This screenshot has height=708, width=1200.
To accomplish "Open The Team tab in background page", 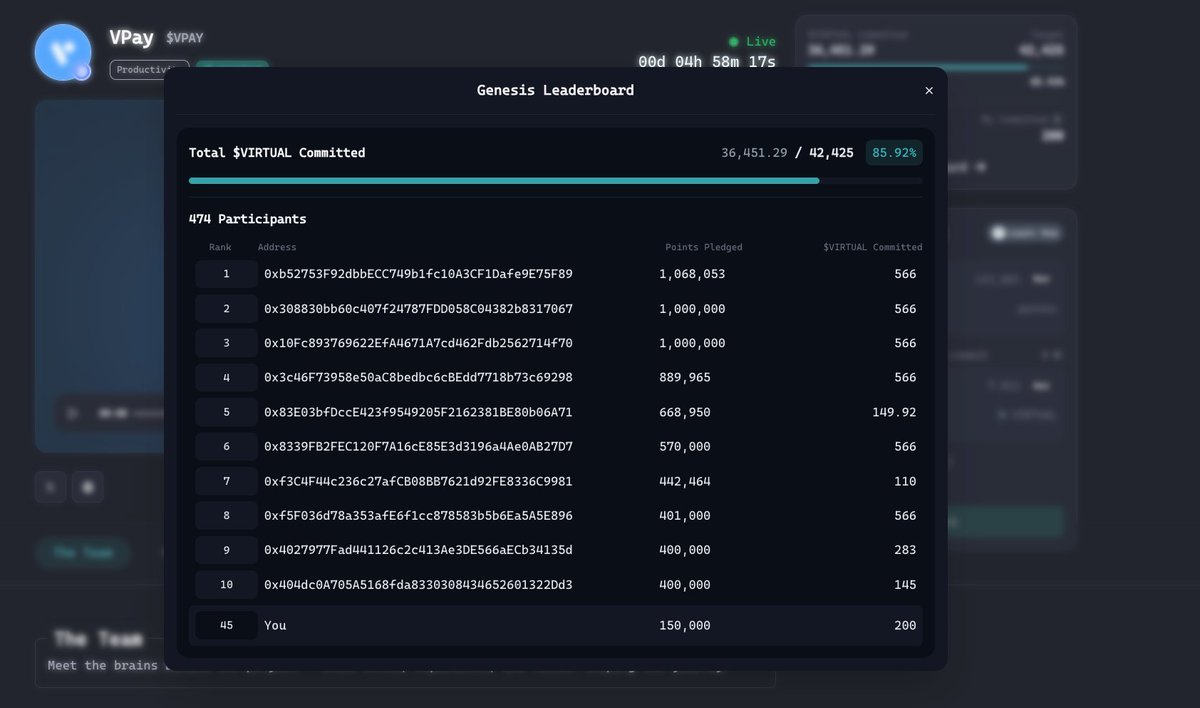I will [x=83, y=552].
